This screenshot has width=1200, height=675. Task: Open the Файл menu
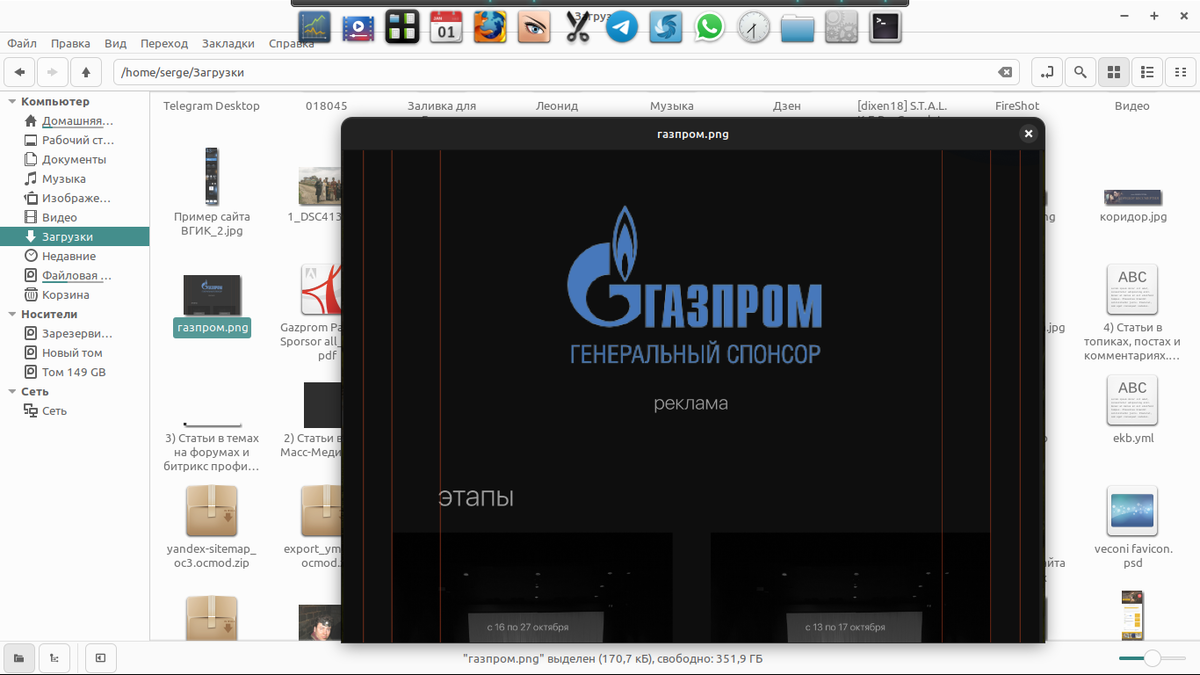(x=22, y=44)
